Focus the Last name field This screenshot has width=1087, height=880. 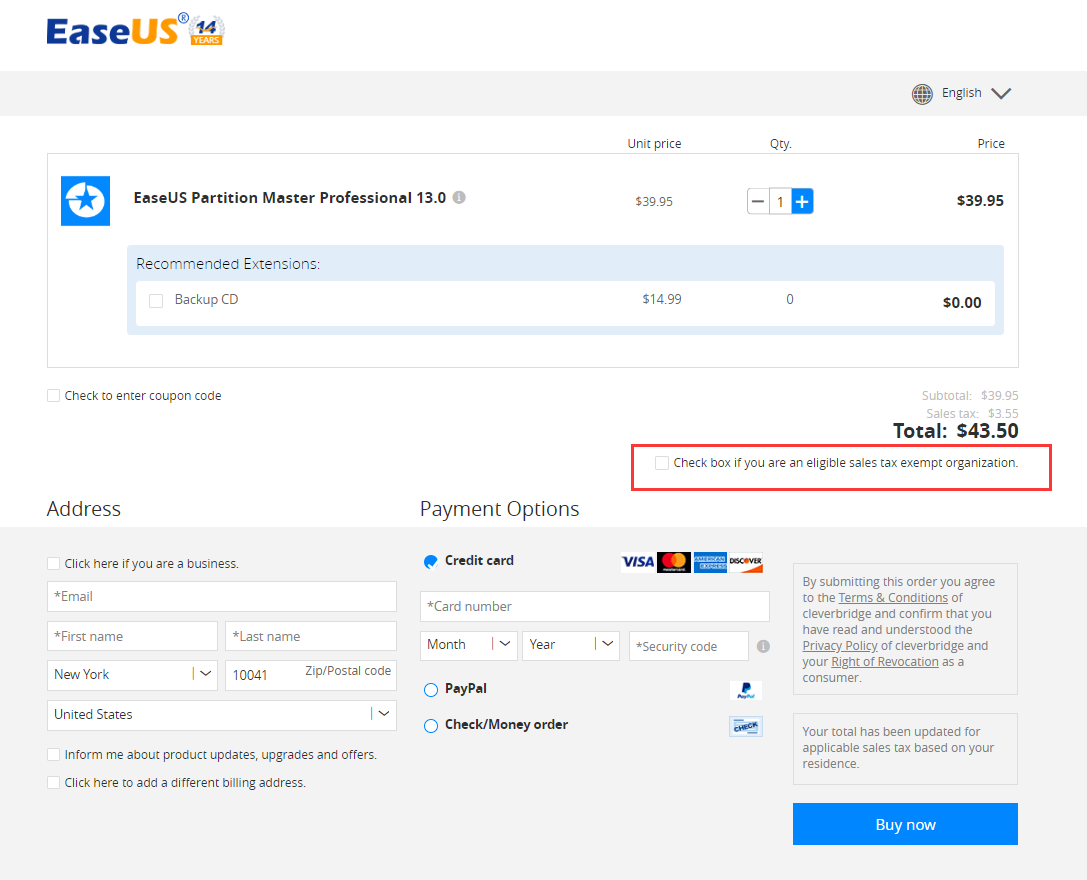pos(311,636)
